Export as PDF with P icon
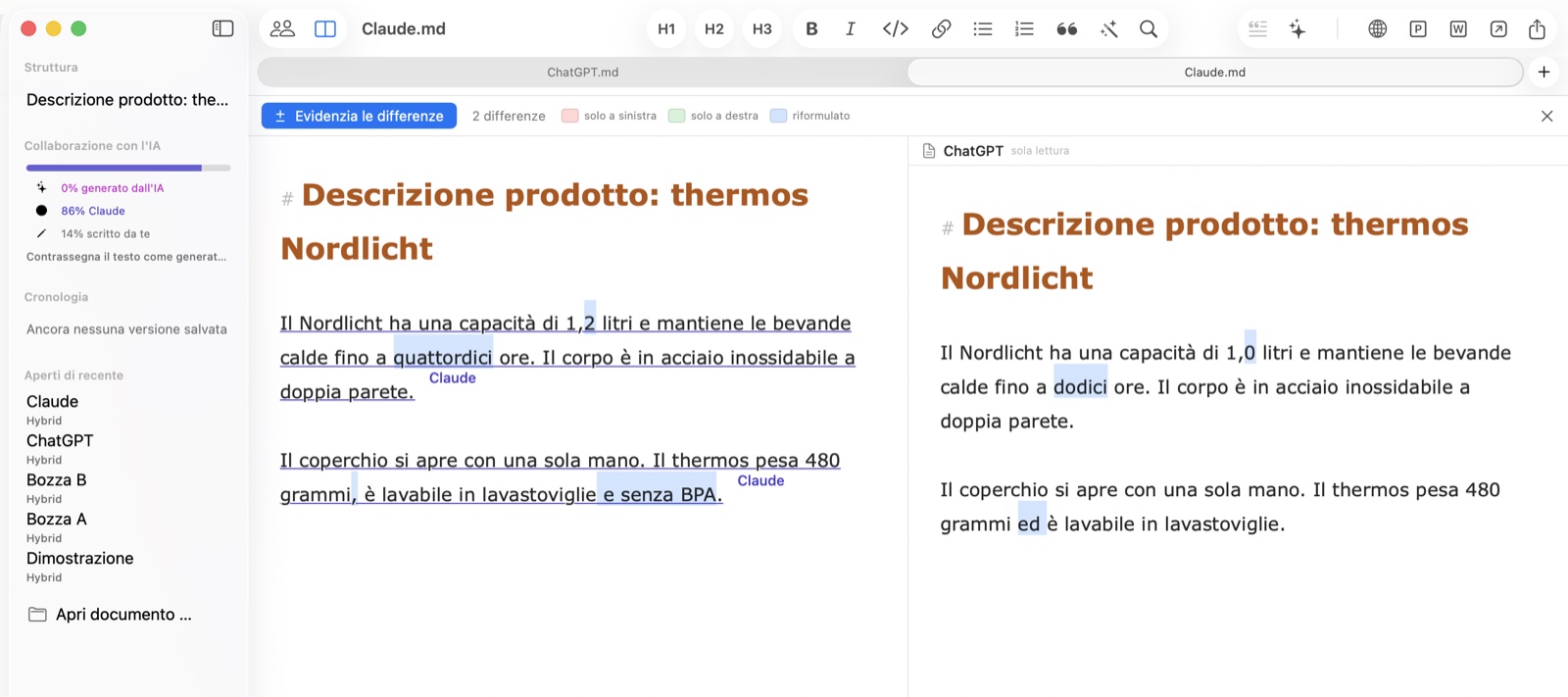The image size is (1568, 697). click(1418, 28)
